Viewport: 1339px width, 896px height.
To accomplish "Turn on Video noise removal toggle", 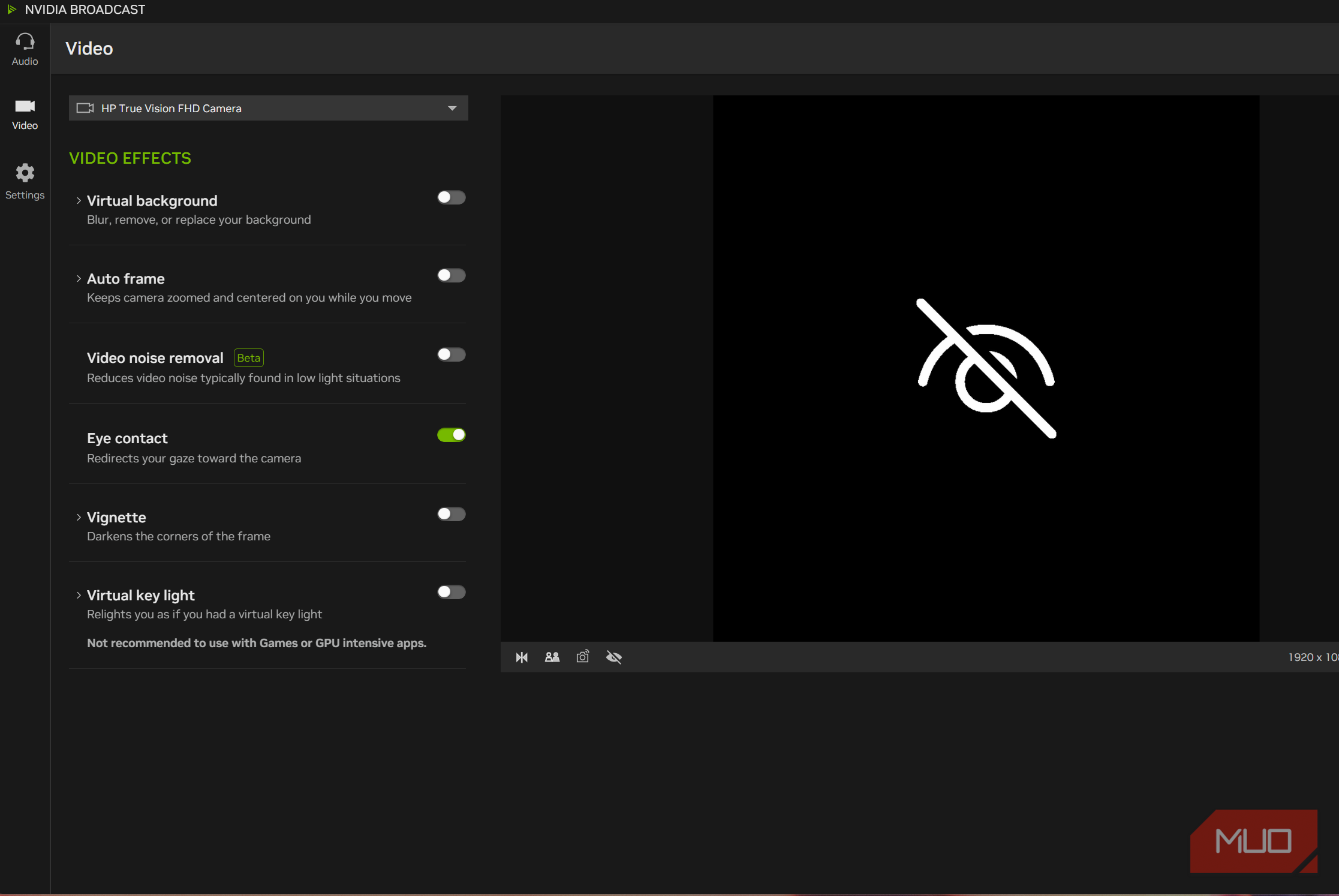I will (x=451, y=354).
